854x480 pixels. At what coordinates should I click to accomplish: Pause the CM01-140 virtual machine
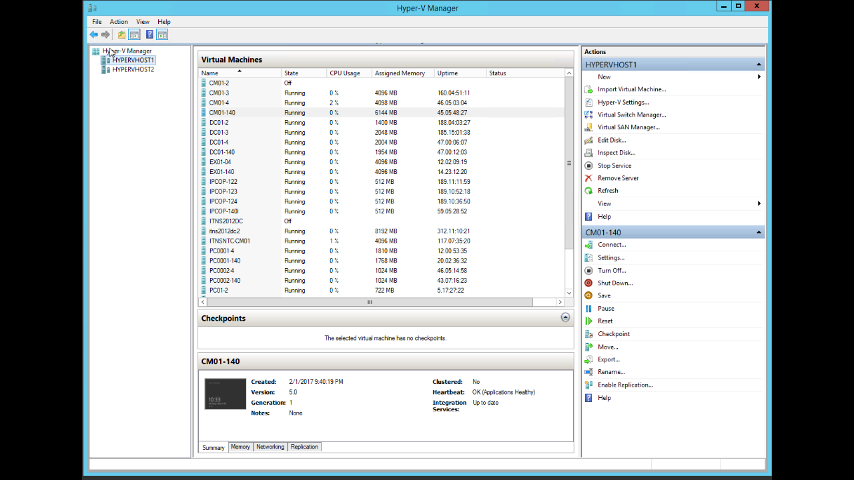[x=606, y=308]
